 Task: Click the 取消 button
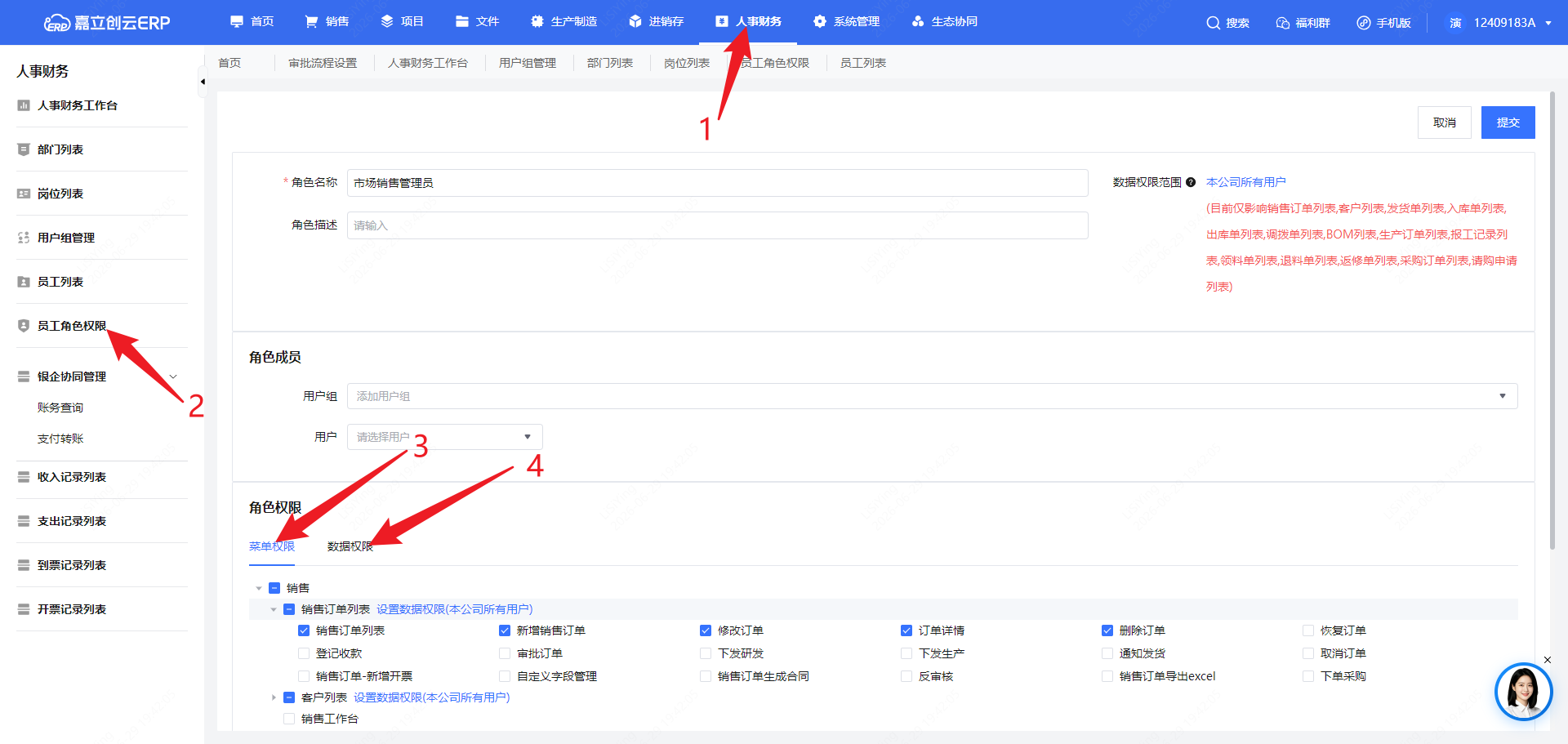[1445, 123]
